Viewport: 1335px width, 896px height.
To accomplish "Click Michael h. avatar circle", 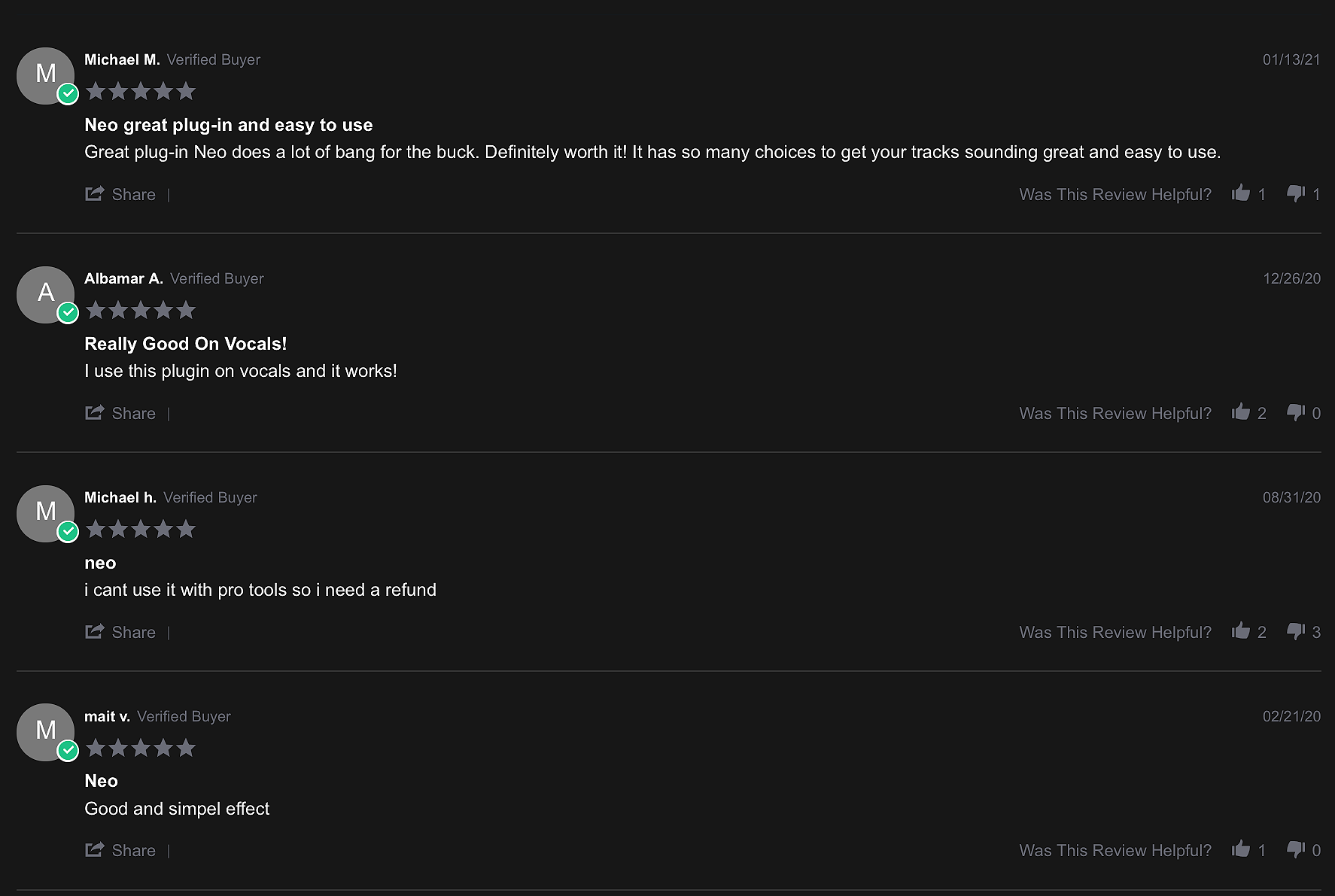I will (46, 513).
